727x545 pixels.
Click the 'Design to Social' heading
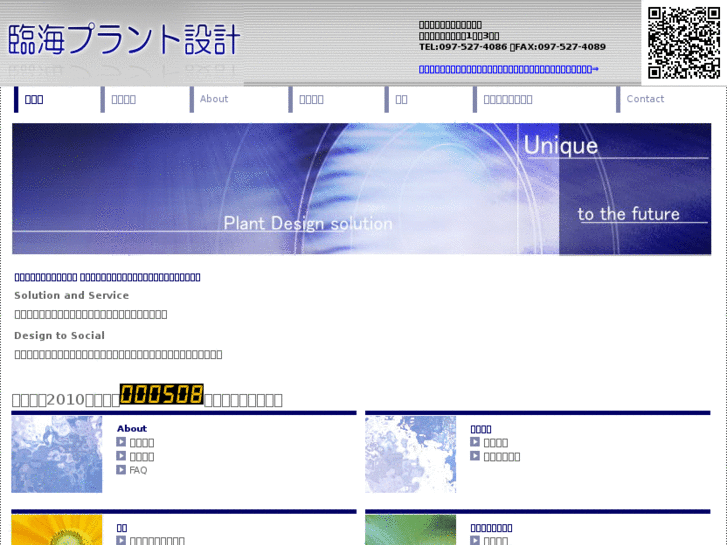click(59, 335)
